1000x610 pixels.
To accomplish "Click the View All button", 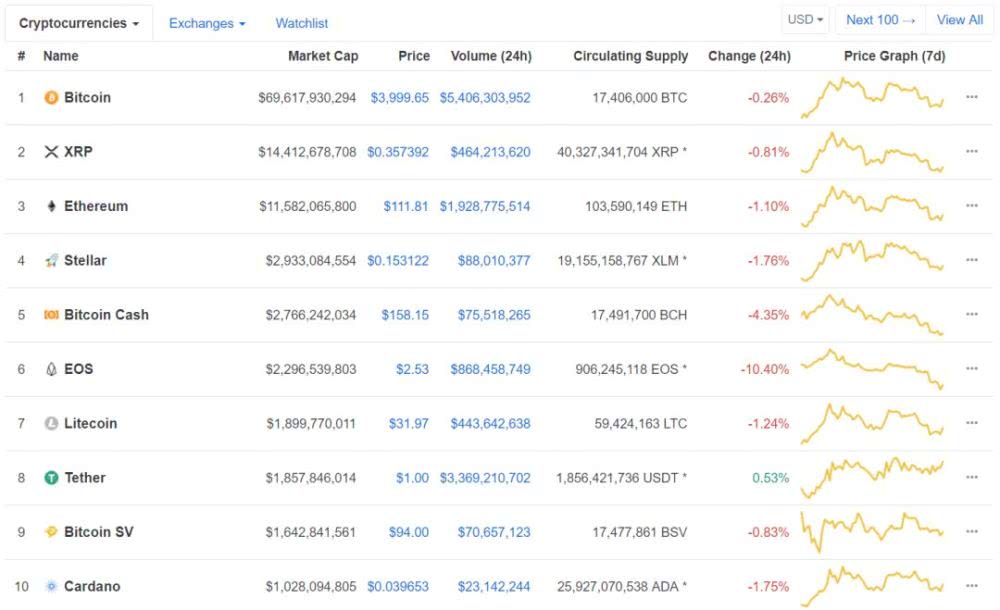I will click(x=959, y=20).
